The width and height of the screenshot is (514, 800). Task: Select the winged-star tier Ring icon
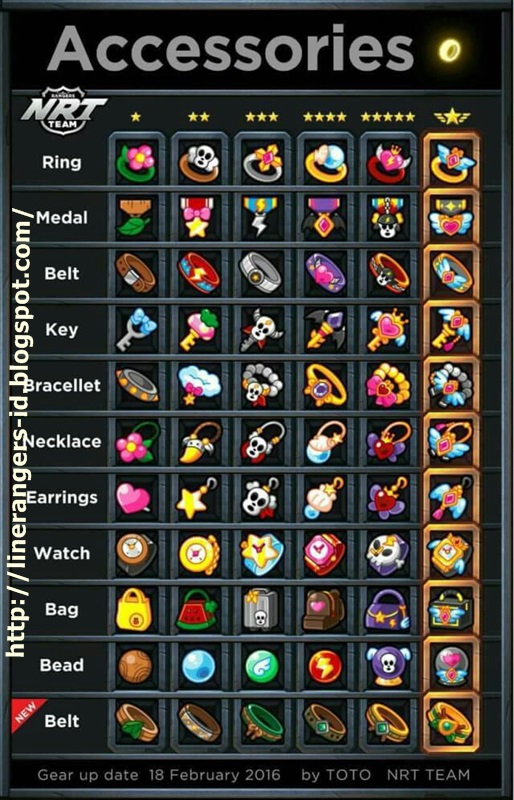point(451,162)
